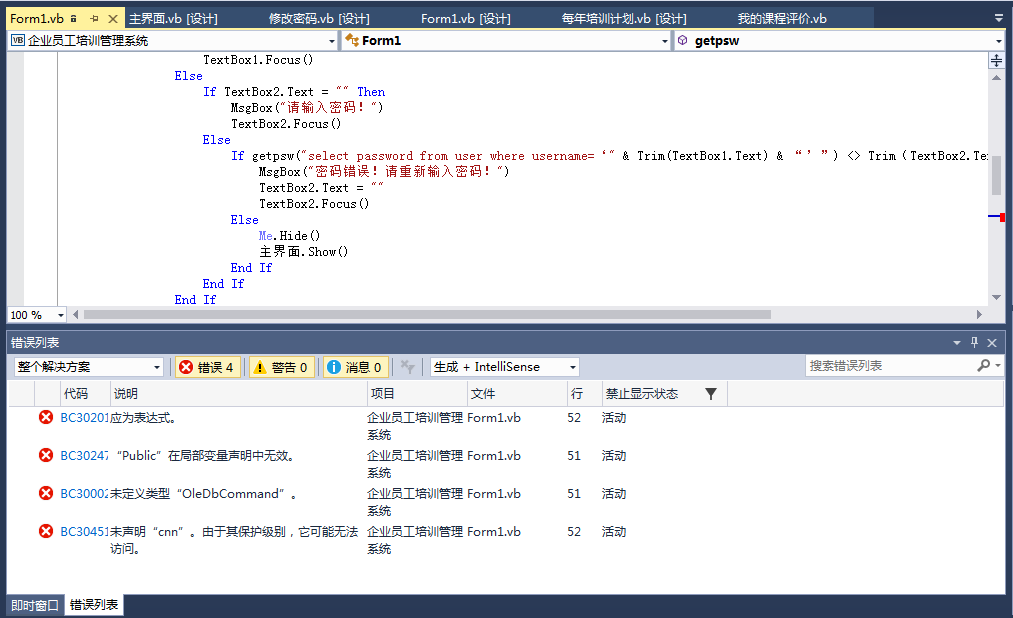Screen dimensions: 1013x618
Task: Switch to 主界面.vb [设计] tab
Action: (173, 19)
